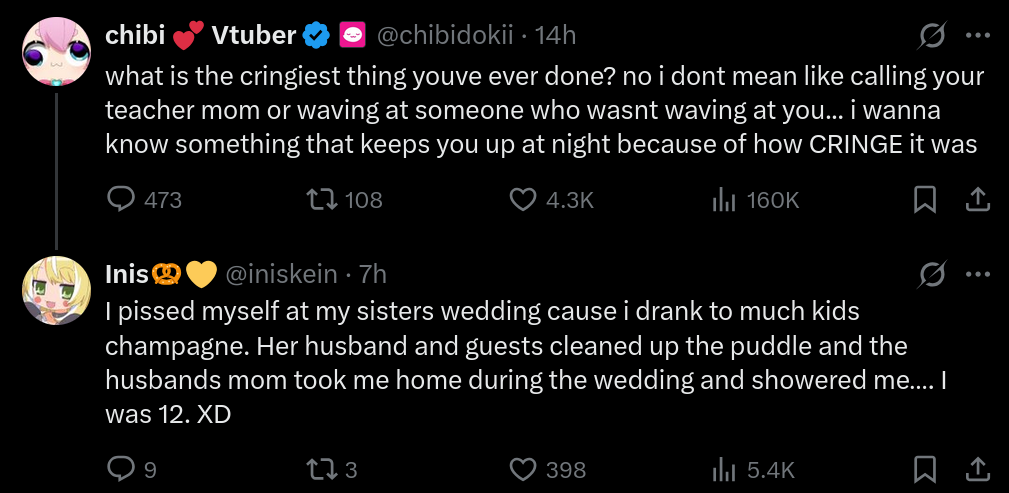1009x493 pixels.
Task: View analytics of Inis's 5.4K views reply
Action: click(x=724, y=468)
